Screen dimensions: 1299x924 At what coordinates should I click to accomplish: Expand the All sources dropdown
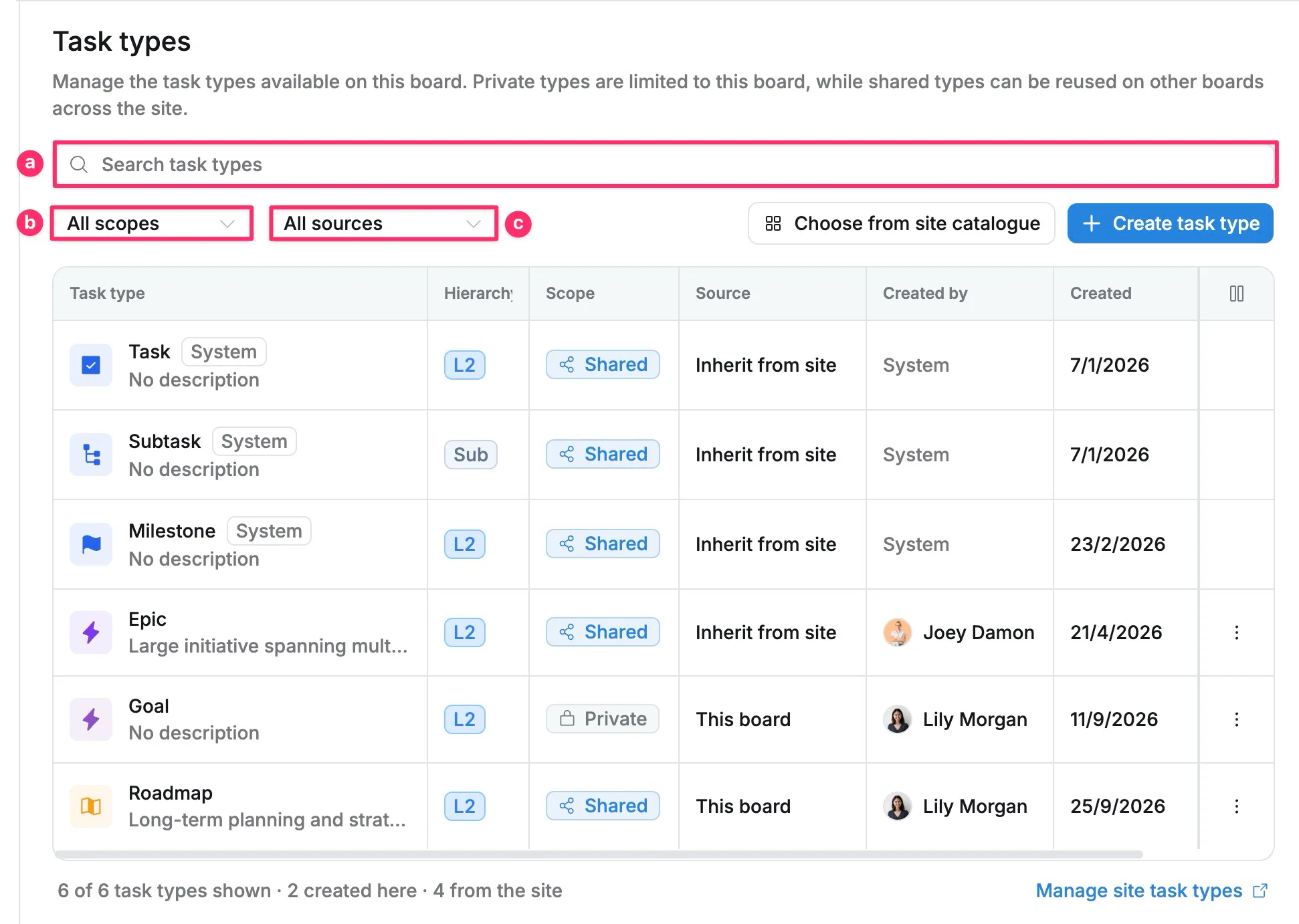pos(384,223)
